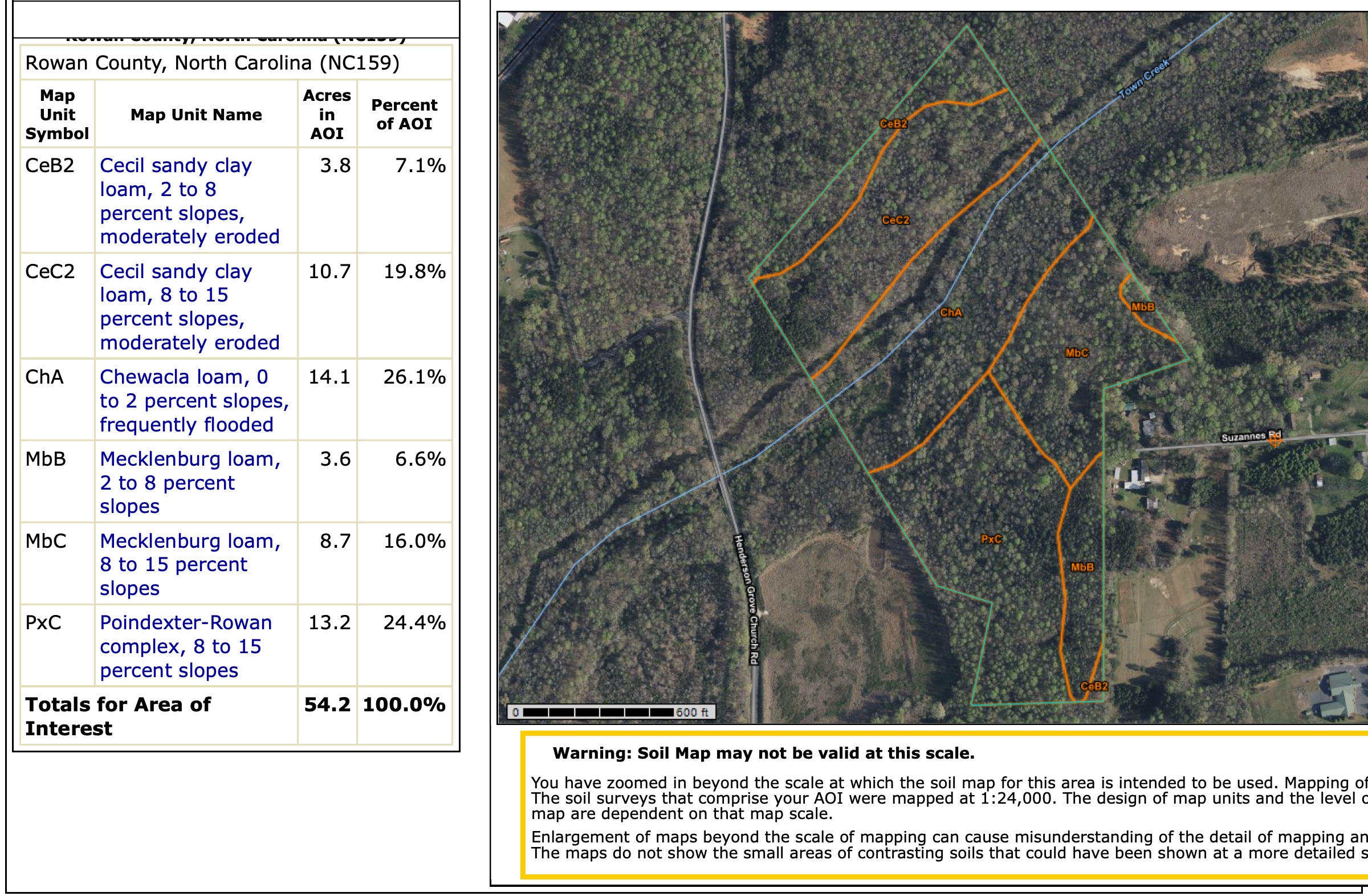The width and height of the screenshot is (1368, 896).
Task: Open Mecklenburg loam 2 to 8 percent slopes link
Action: tap(190, 482)
